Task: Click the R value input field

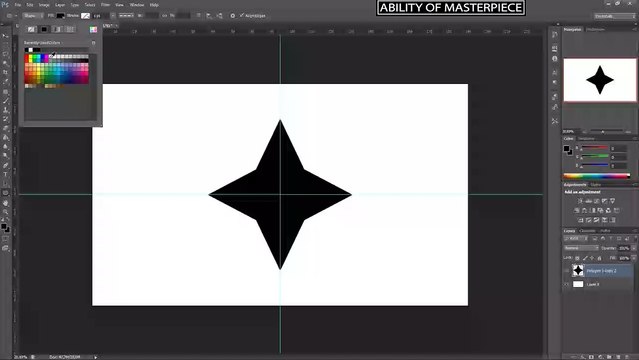Action: click(618, 148)
